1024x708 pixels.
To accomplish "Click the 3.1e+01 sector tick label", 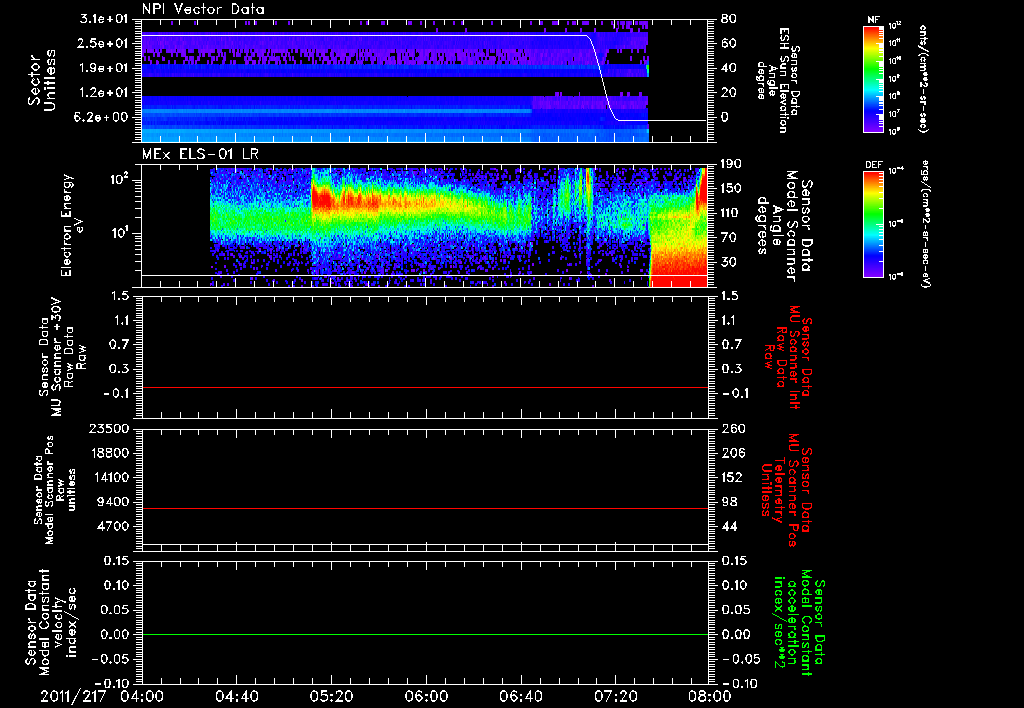I will pos(104,19).
